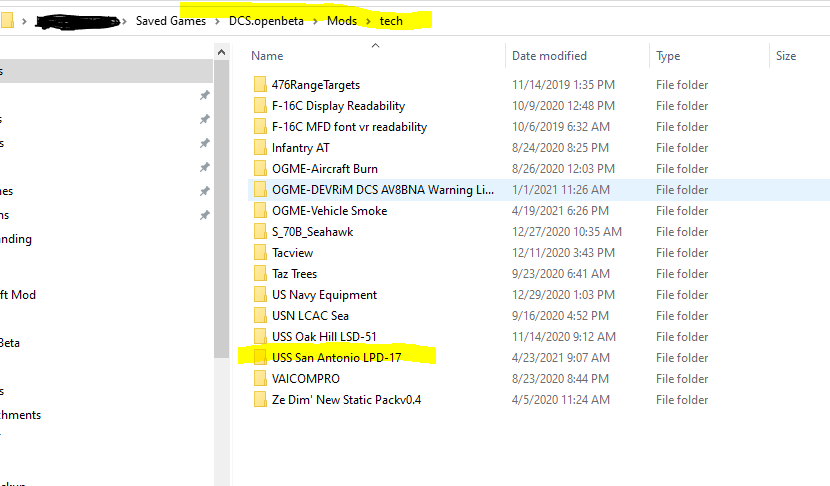830x486 pixels.
Task: Select the Ze Dim' New Static Pack folder icon
Action: click(260, 399)
